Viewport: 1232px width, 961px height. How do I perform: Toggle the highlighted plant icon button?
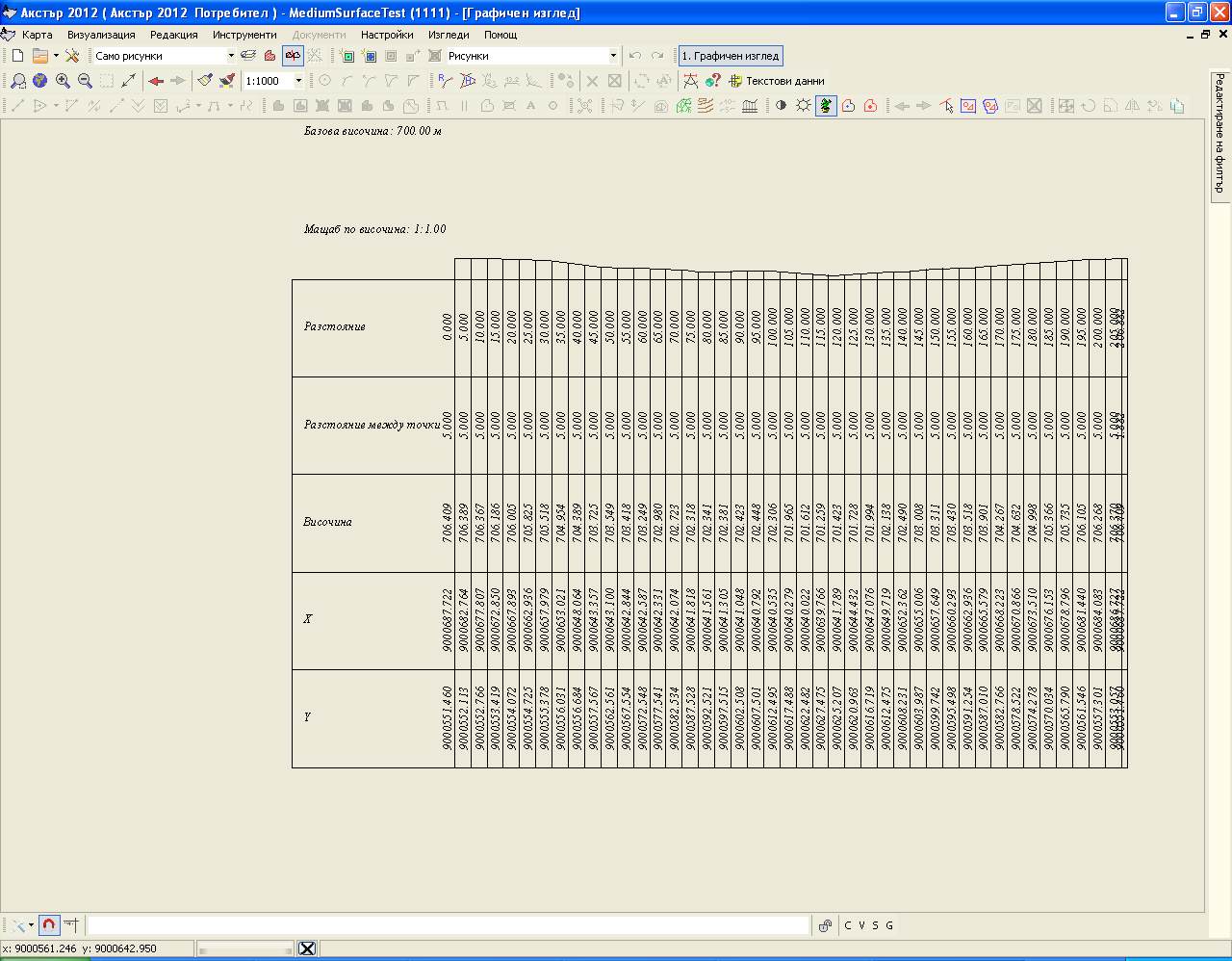[826, 106]
